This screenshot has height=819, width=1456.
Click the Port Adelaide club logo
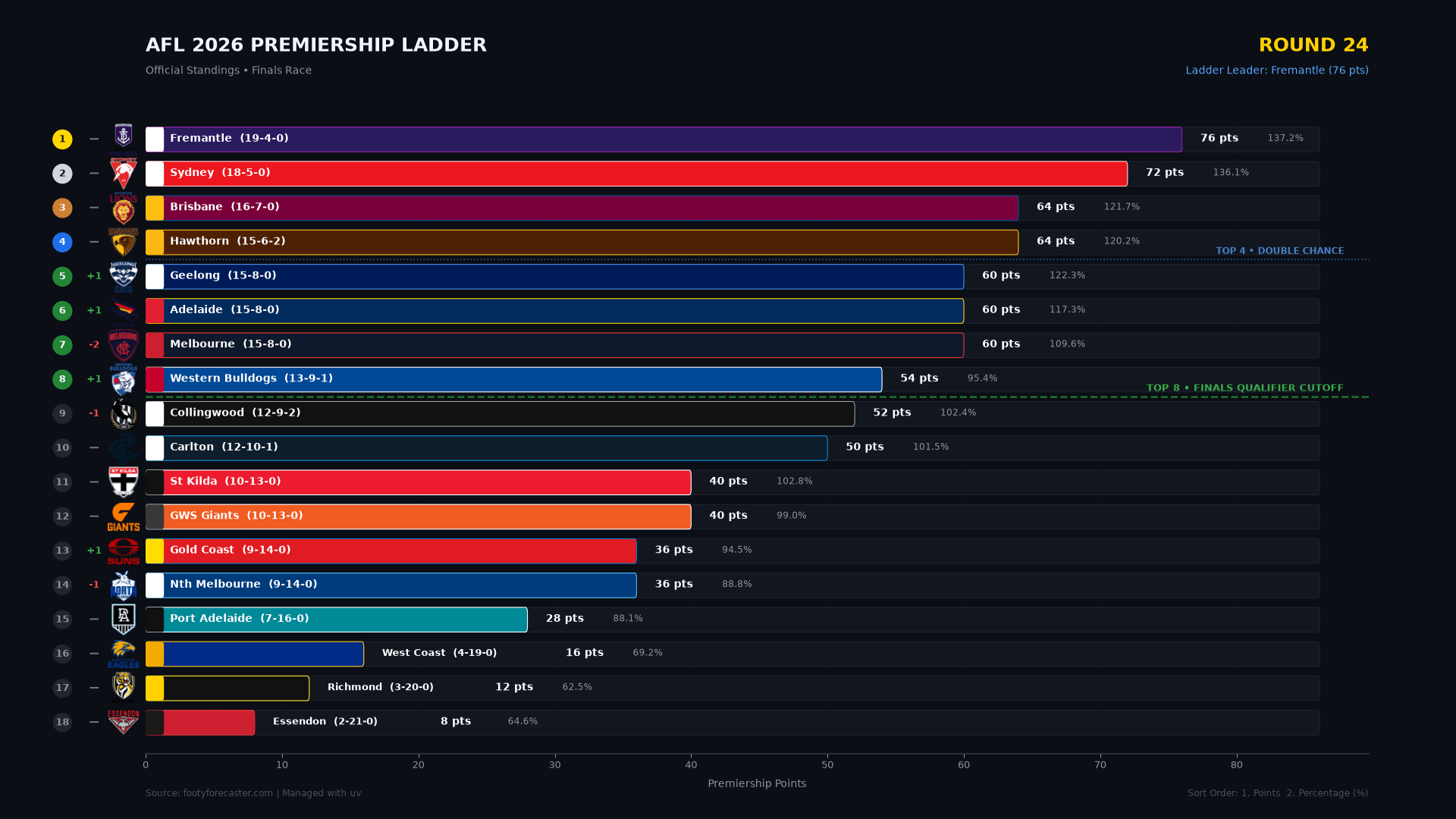tap(124, 620)
